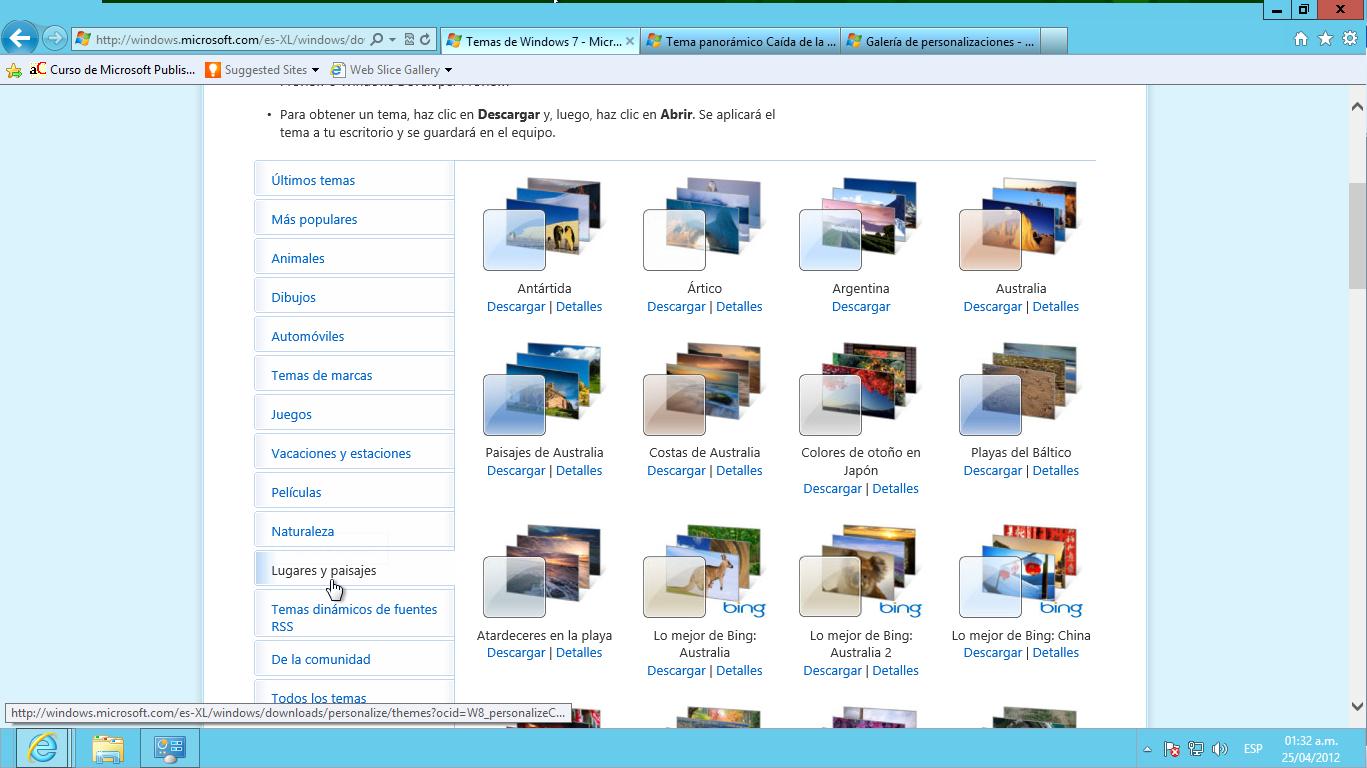This screenshot has height=768, width=1367.
Task: Open File Explorer from the taskbar
Action: (x=107, y=748)
